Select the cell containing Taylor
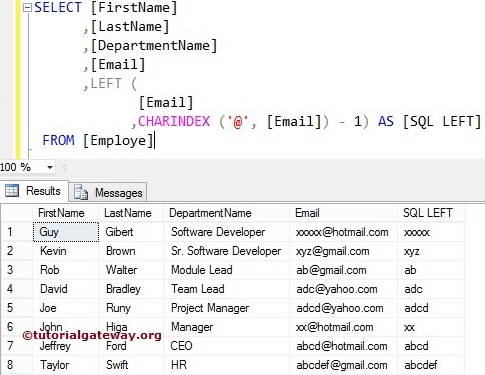Viewport: 485px width, 375px height. click(66, 365)
